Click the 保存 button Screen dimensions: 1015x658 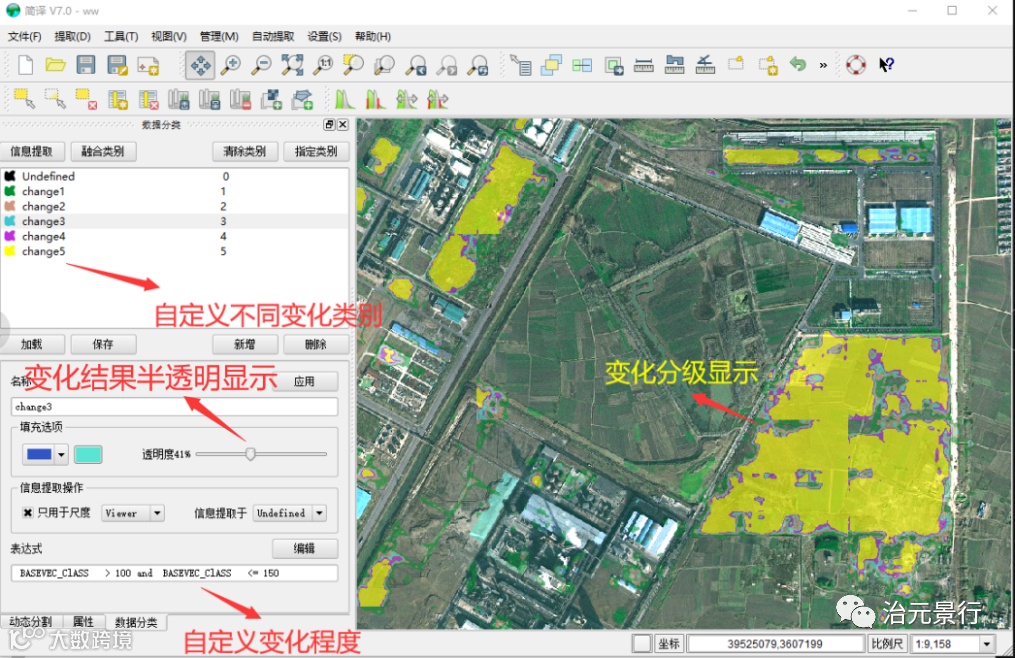103,344
